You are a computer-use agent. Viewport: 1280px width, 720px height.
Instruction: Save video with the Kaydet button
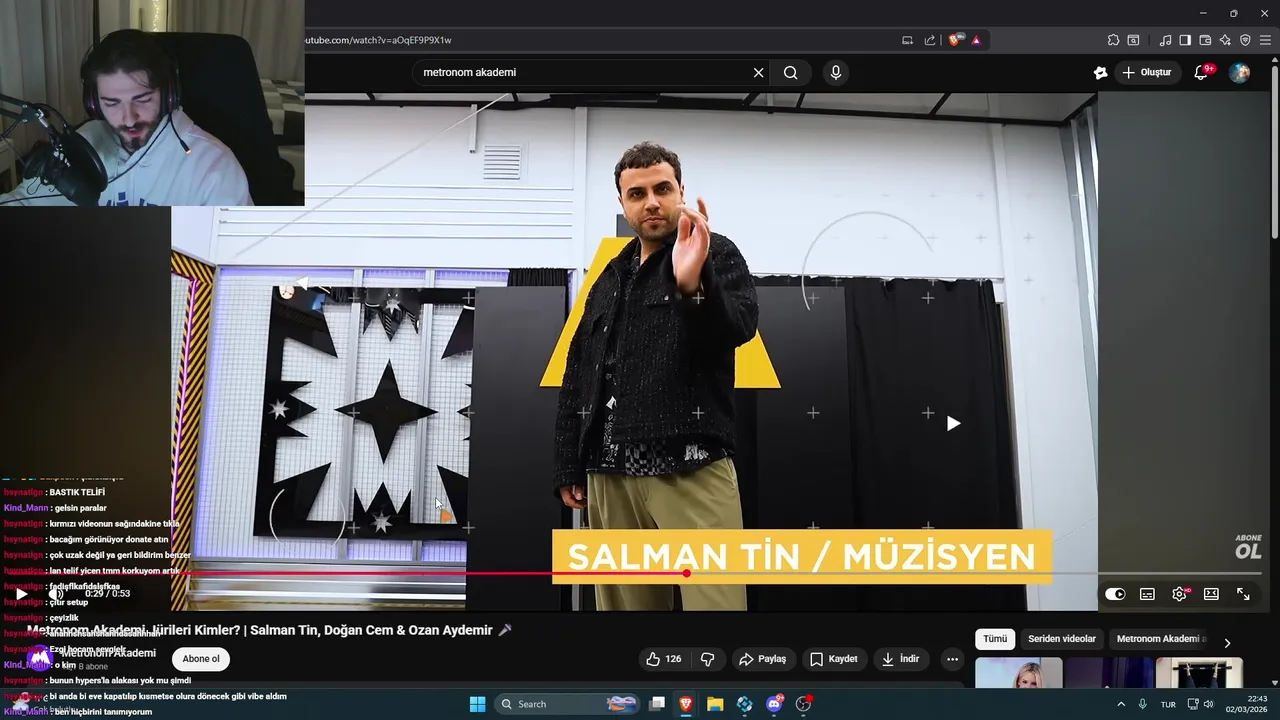pyautogui.click(x=833, y=659)
